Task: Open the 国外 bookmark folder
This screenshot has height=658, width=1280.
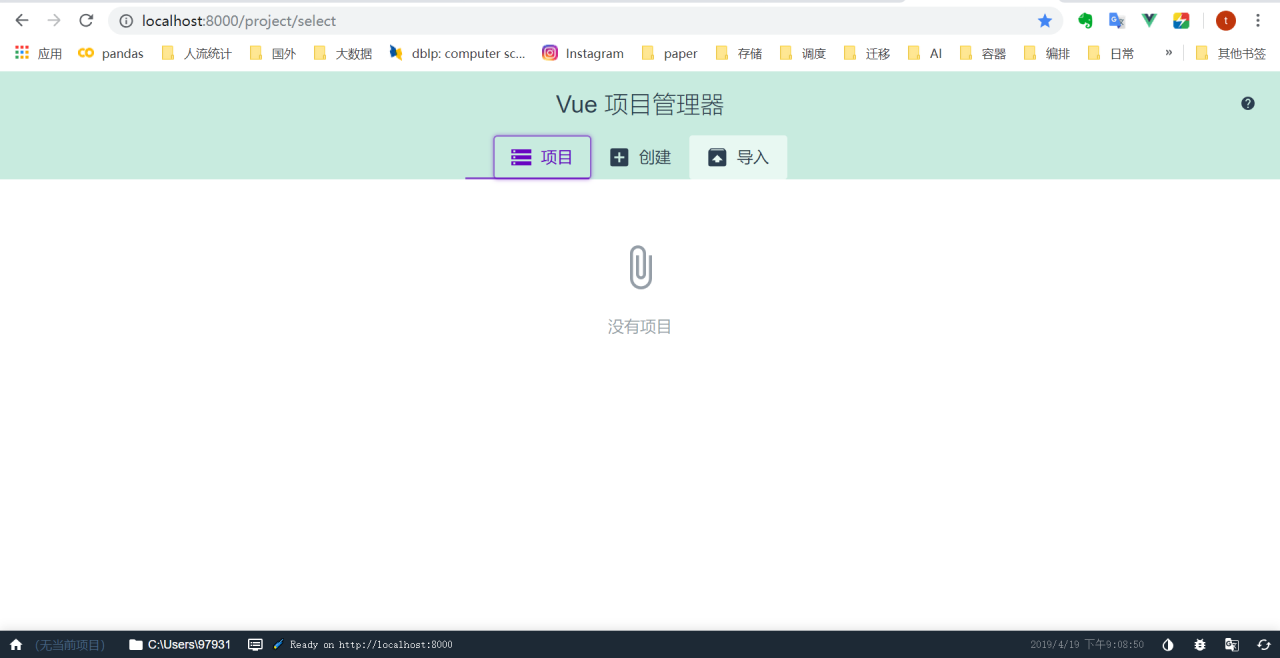Action: click(272, 53)
